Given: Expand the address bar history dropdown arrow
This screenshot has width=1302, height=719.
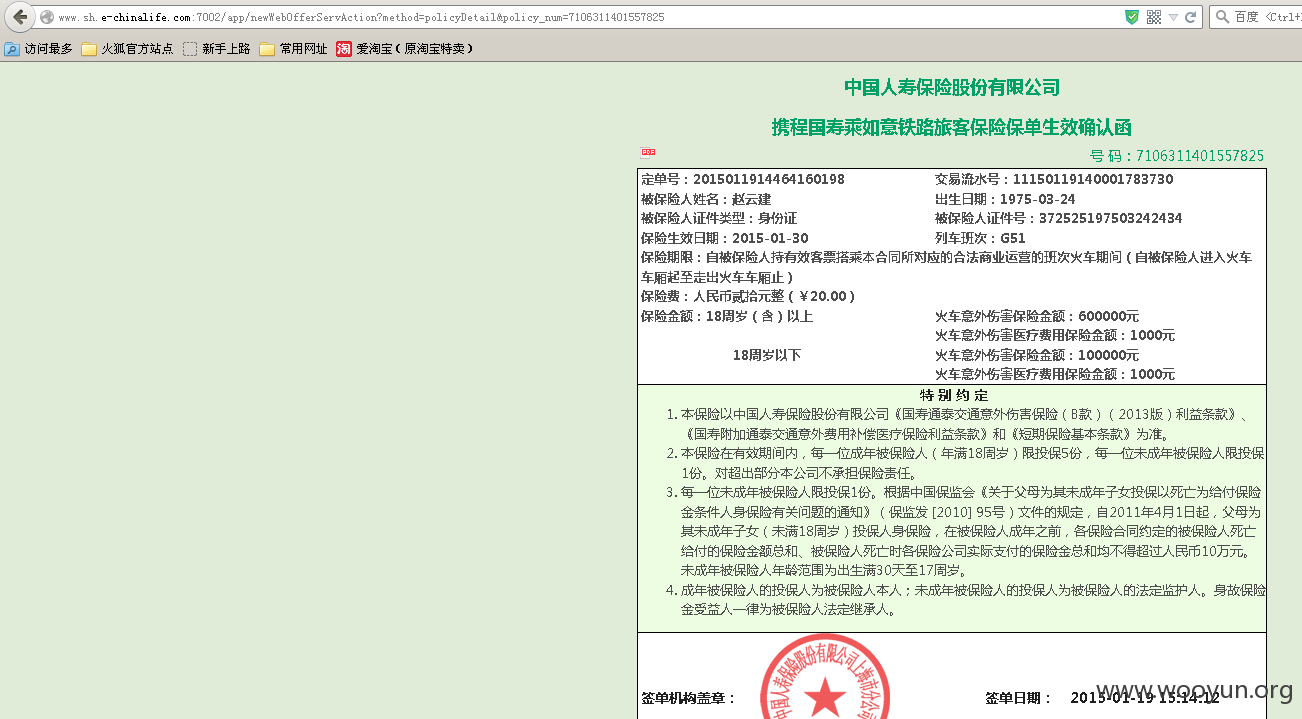Looking at the screenshot, I should (x=1173, y=17).
